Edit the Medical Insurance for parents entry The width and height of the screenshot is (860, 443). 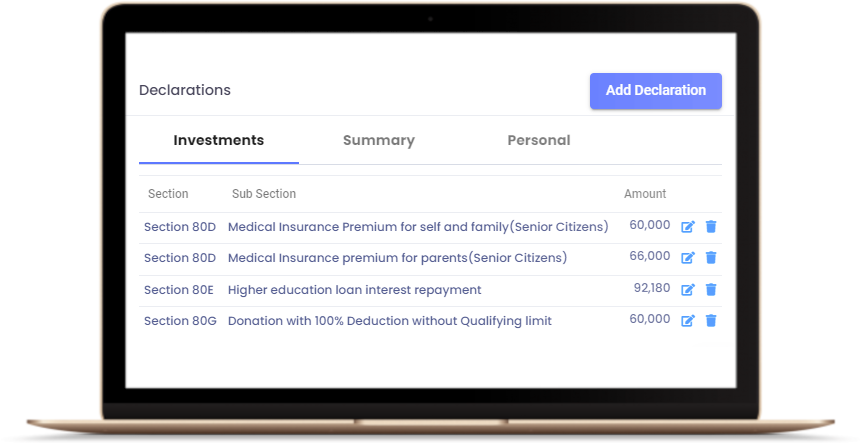pos(688,258)
